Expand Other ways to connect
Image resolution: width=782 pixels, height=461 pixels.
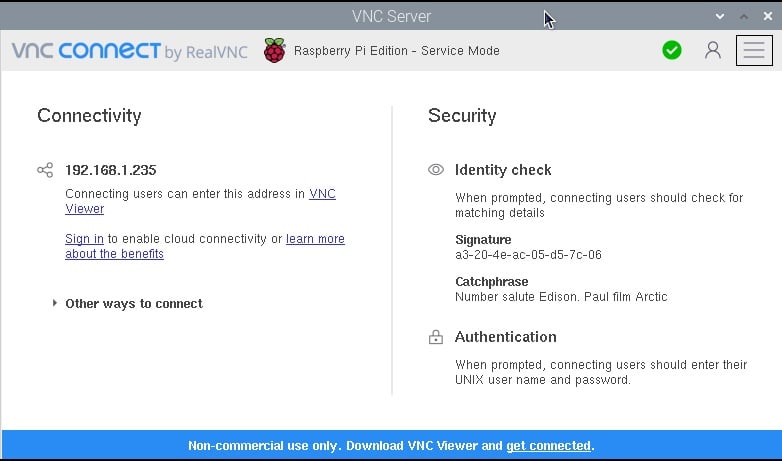(x=134, y=303)
